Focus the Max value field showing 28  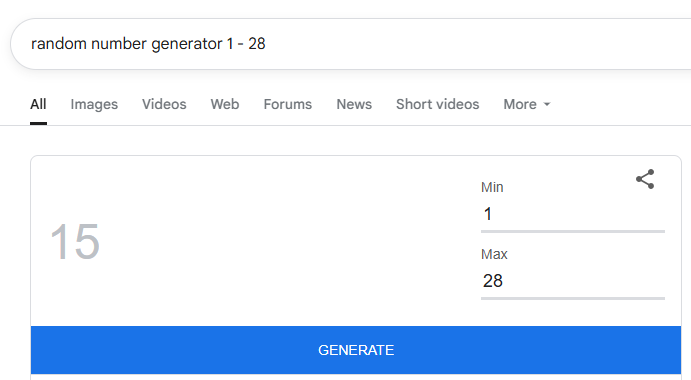click(x=572, y=281)
